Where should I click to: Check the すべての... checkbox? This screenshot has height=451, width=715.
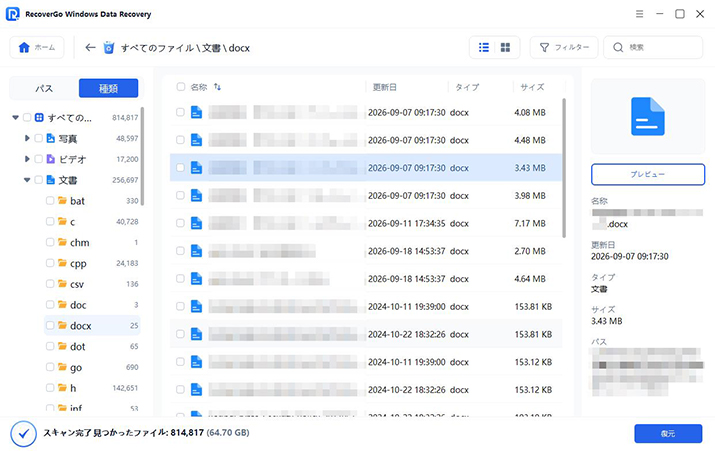(x=27, y=118)
